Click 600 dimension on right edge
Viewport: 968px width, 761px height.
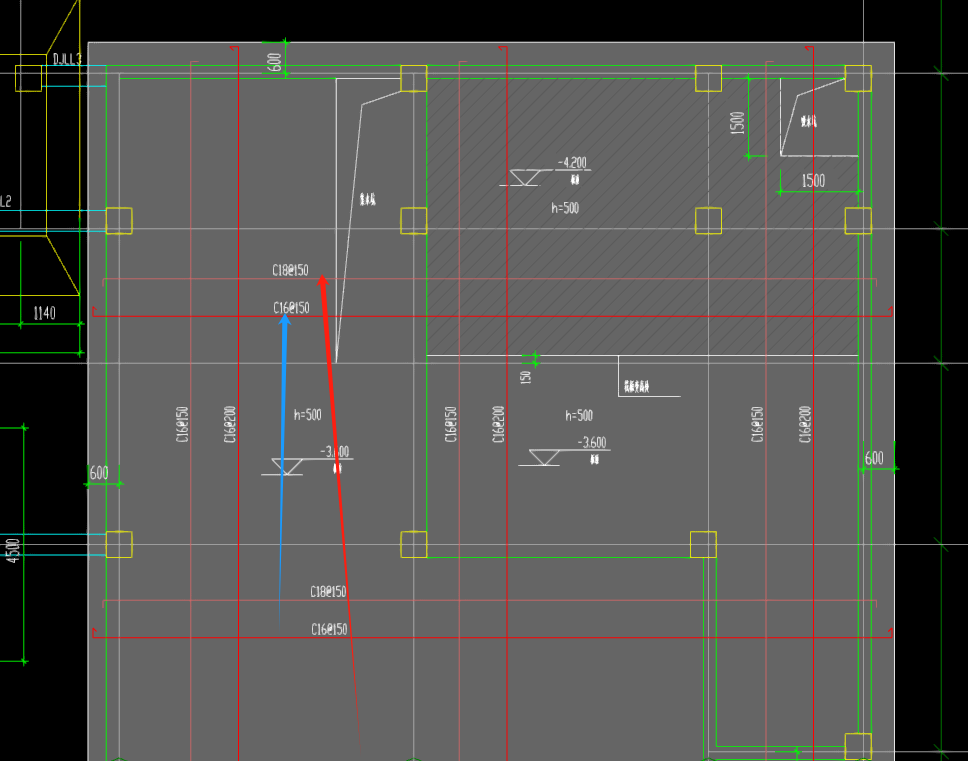(874, 458)
